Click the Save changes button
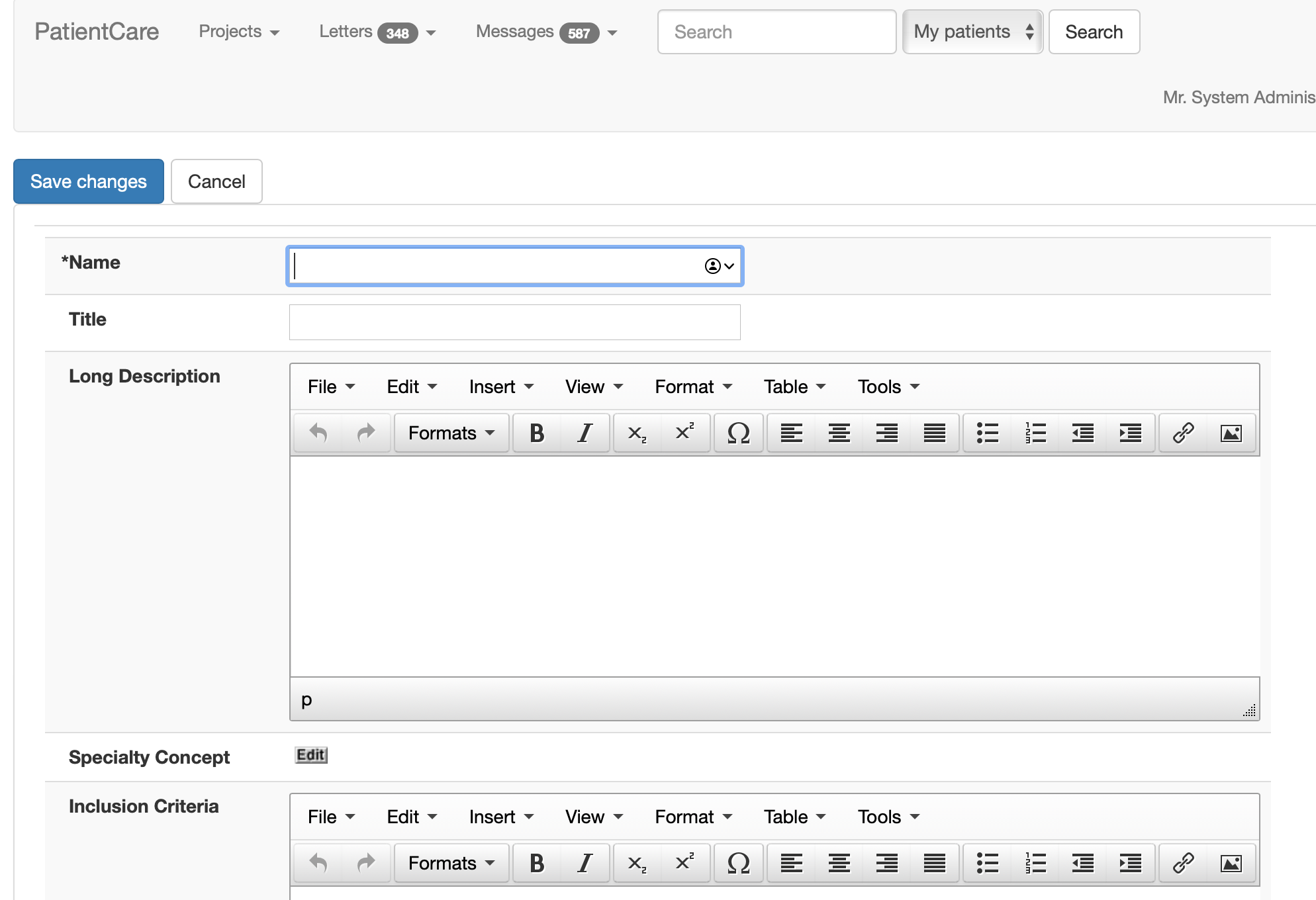 click(x=88, y=181)
